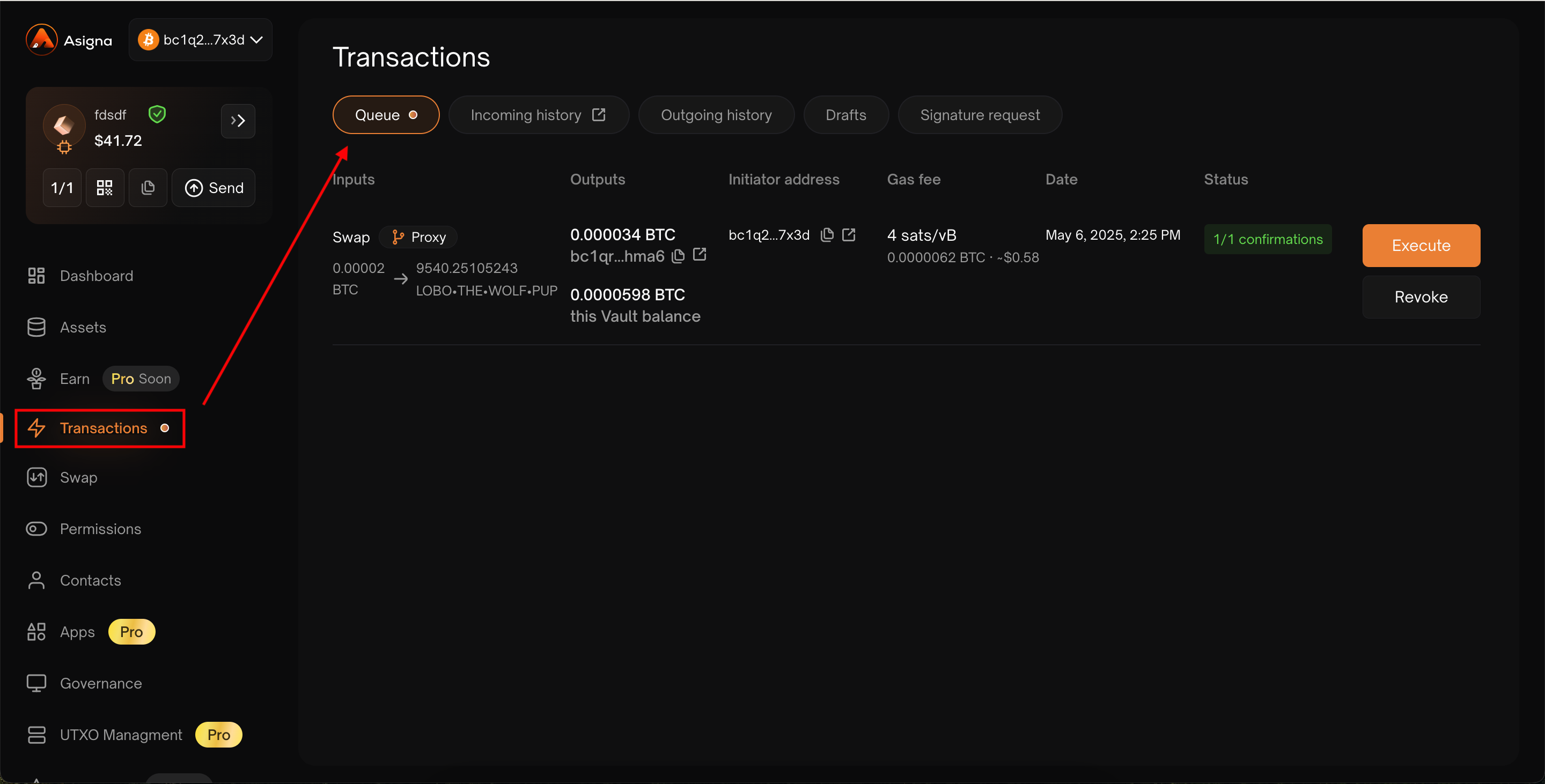Go to UTXO Managment page

pos(121,735)
